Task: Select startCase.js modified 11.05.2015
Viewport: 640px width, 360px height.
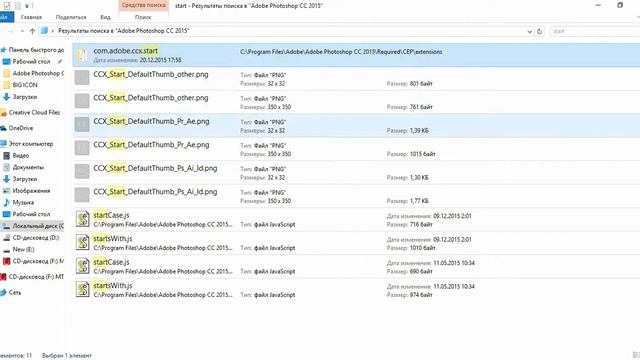Action: pyautogui.click(x=356, y=266)
